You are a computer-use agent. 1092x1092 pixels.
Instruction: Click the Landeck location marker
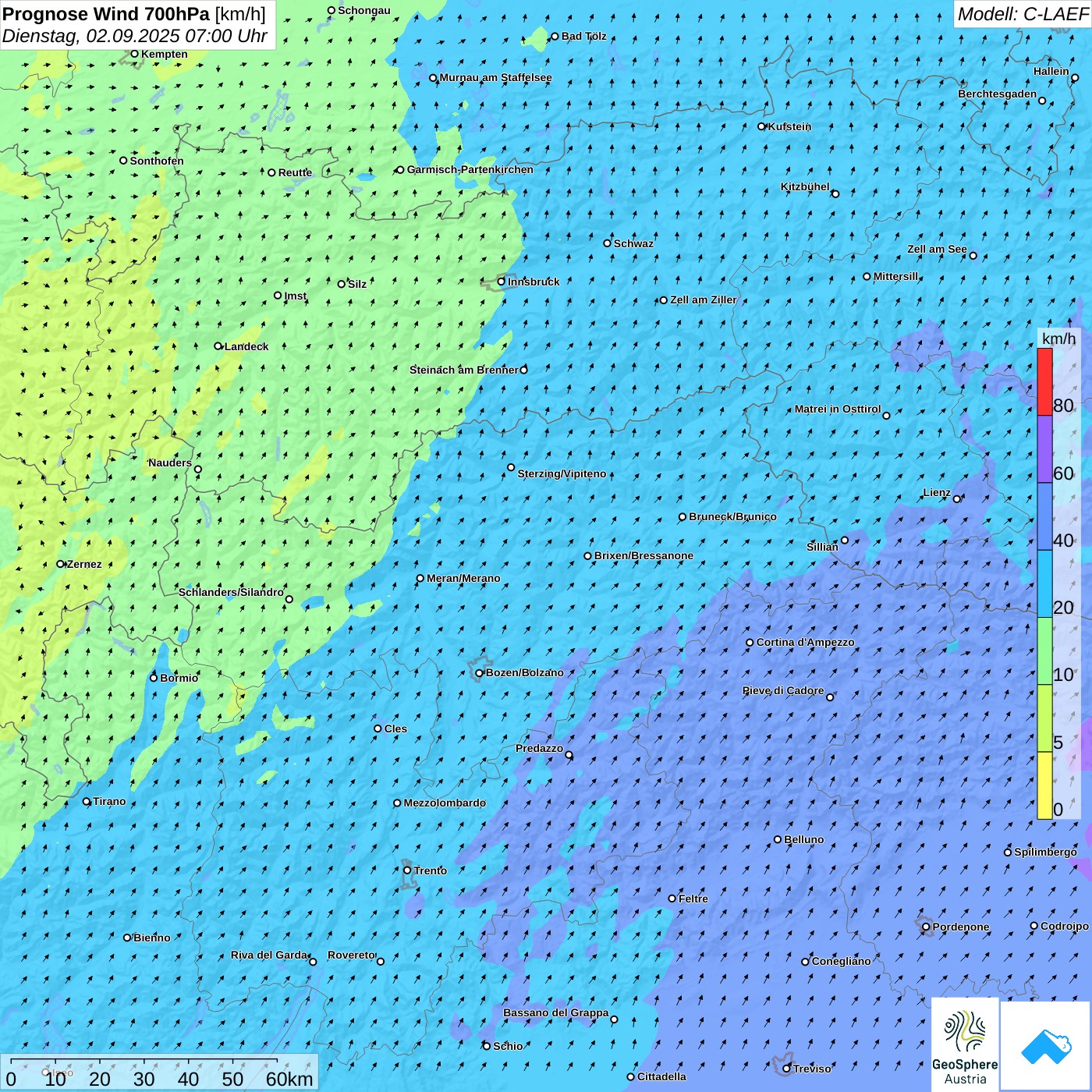pyautogui.click(x=218, y=346)
